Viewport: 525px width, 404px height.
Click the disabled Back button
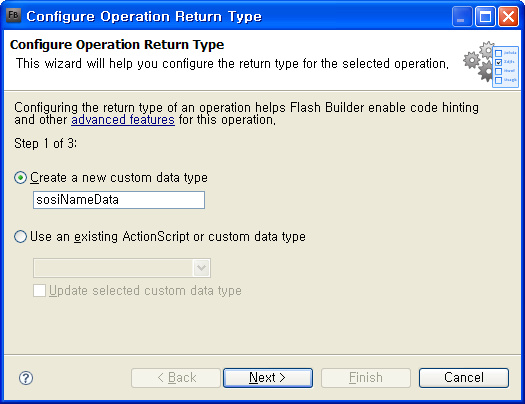click(176, 378)
